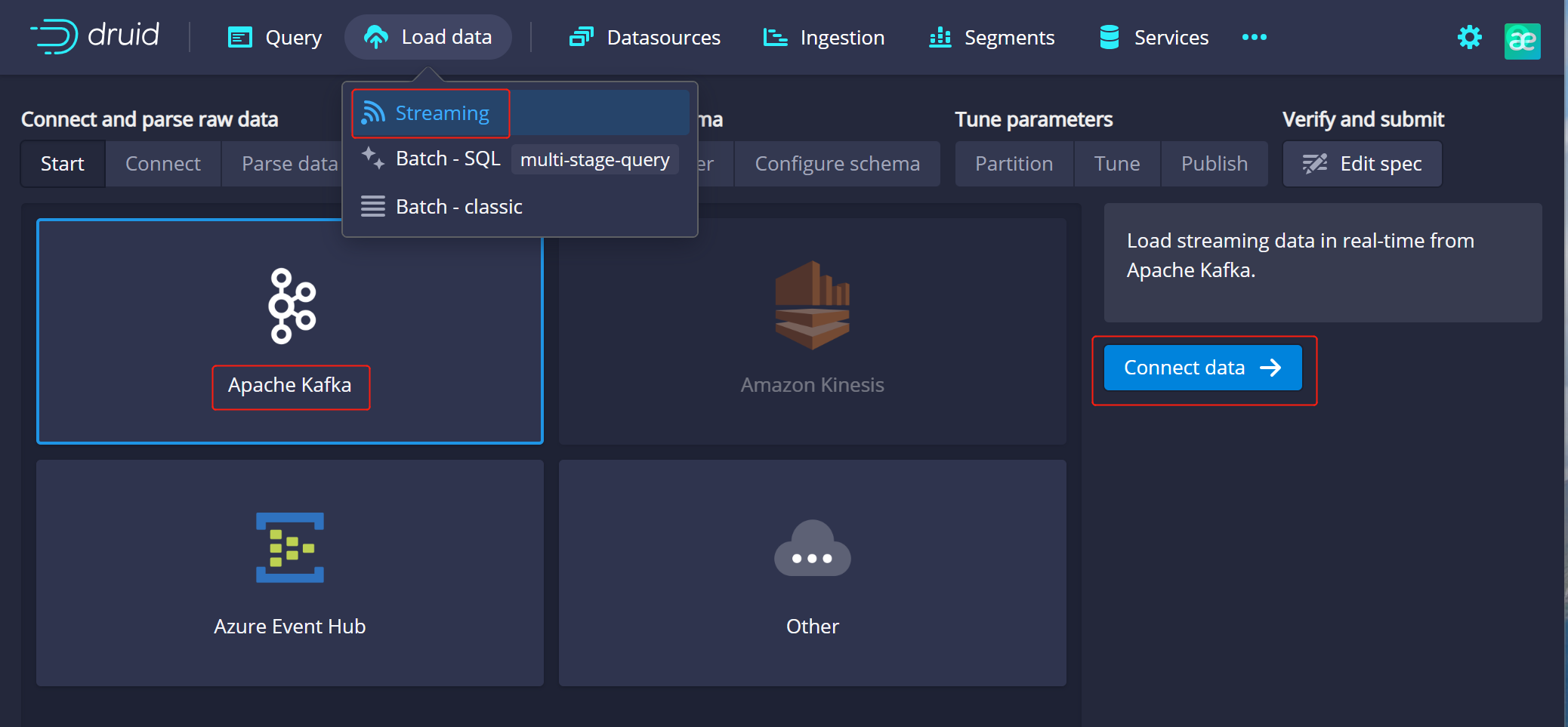Open the Publish step tab
This screenshot has width=1568, height=727.
pyautogui.click(x=1214, y=164)
